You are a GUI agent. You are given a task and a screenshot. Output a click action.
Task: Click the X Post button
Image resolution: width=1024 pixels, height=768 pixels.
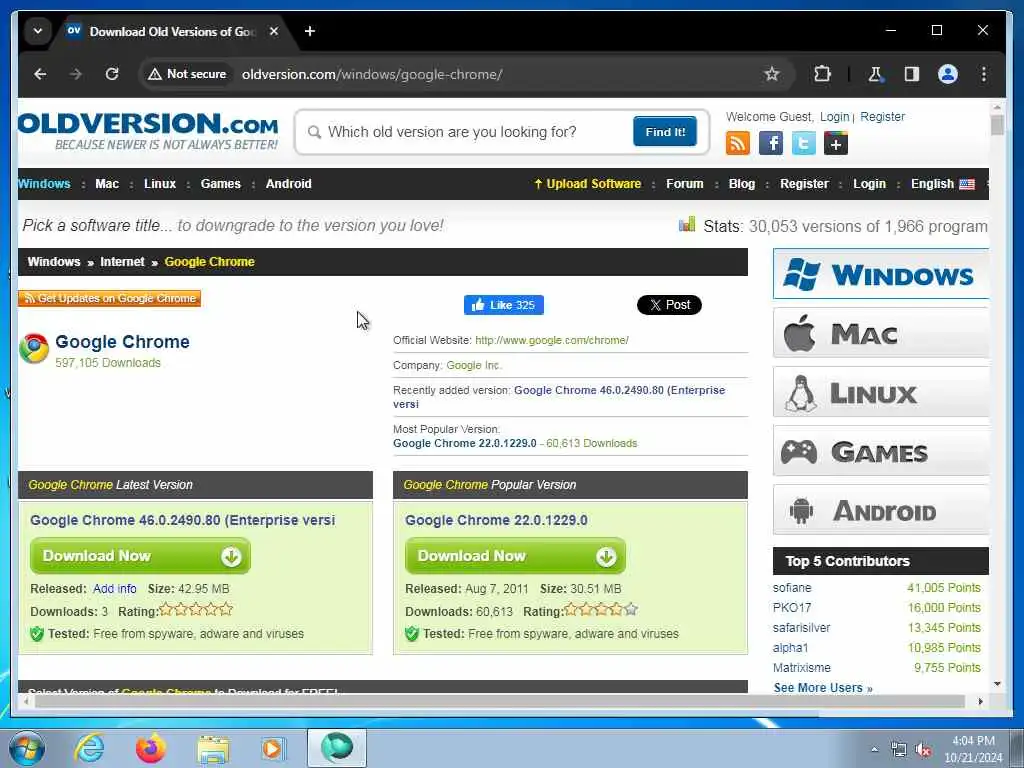(669, 305)
